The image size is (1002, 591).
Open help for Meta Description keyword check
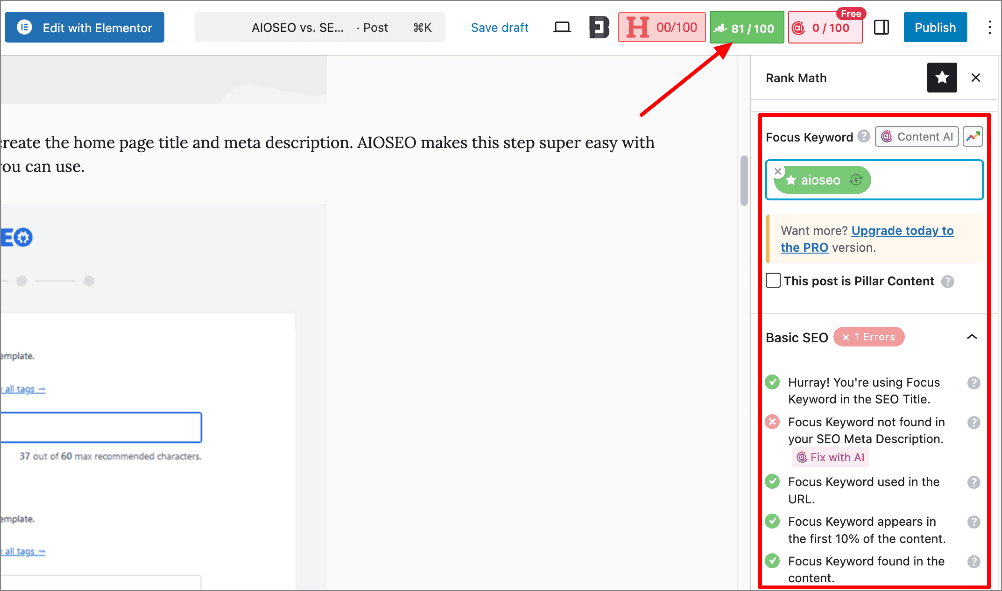pos(973,422)
